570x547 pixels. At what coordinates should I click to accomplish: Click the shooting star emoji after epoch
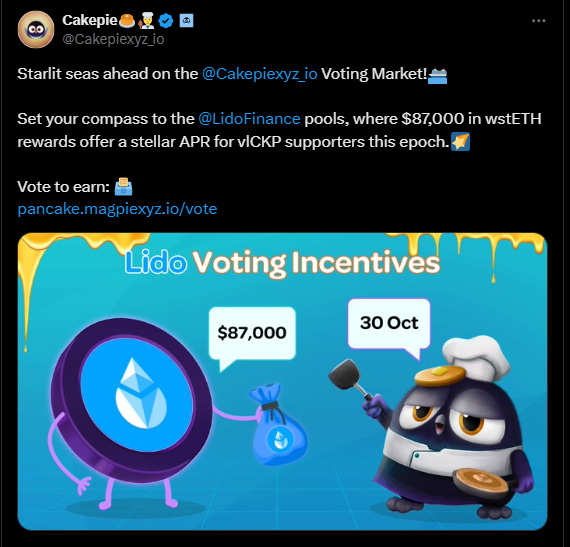[460, 141]
